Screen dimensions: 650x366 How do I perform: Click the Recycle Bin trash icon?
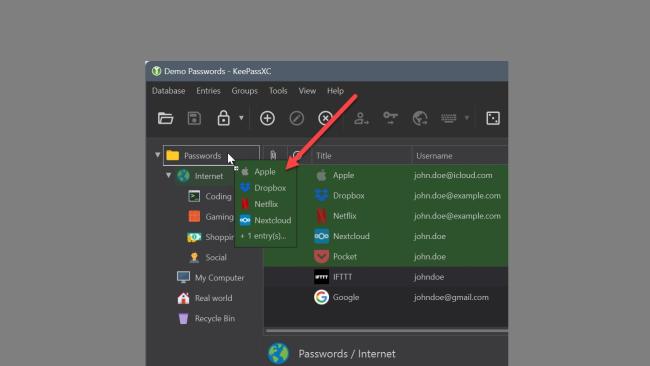(x=183, y=318)
